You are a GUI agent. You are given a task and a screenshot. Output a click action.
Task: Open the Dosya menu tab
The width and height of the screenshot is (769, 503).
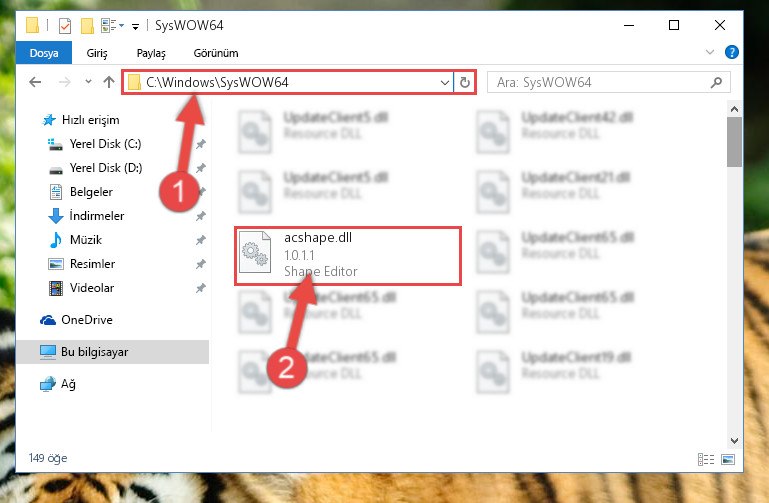(44, 53)
